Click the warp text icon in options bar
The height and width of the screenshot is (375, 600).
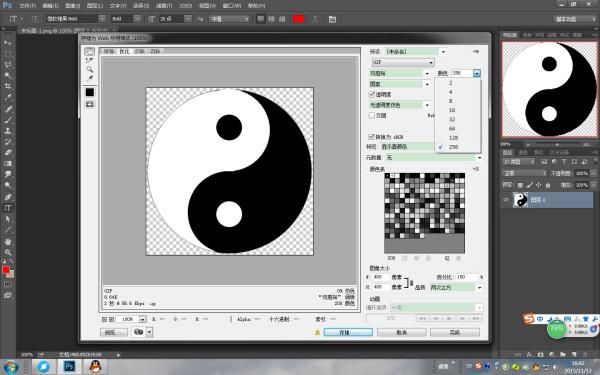[x=315, y=19]
